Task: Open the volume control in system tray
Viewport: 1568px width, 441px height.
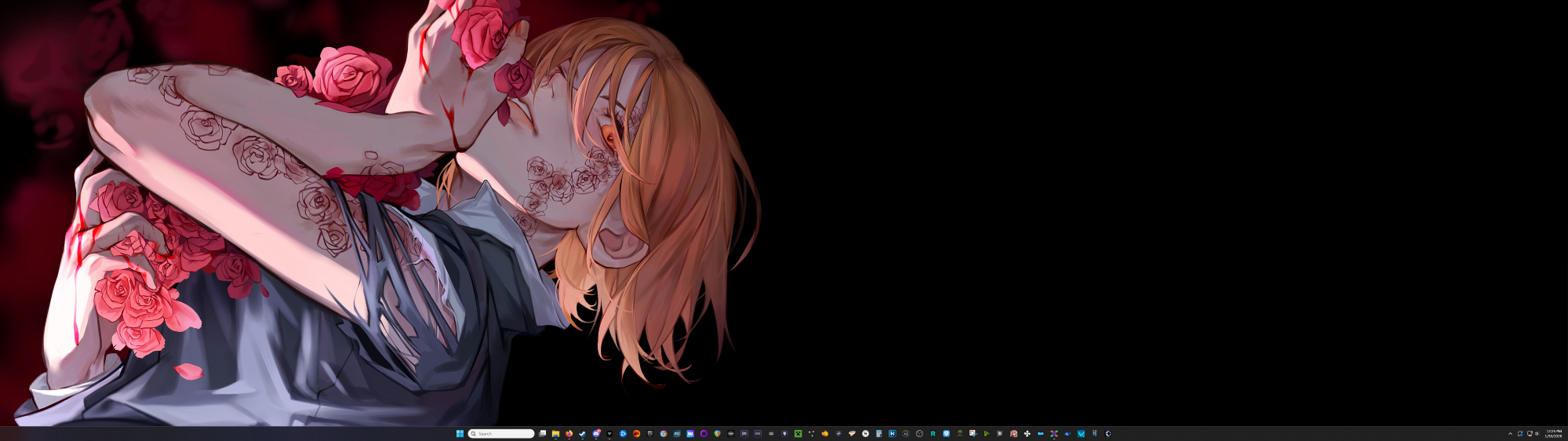Action: tap(1537, 433)
